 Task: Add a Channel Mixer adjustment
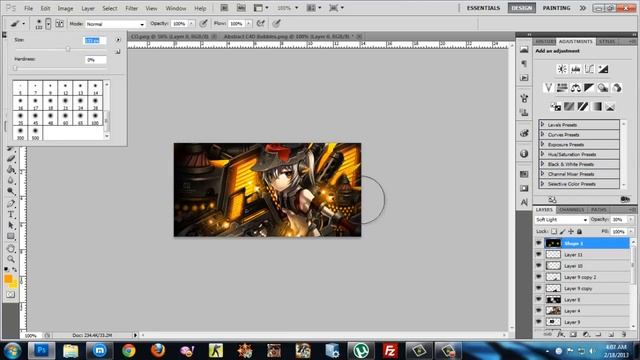(617, 87)
